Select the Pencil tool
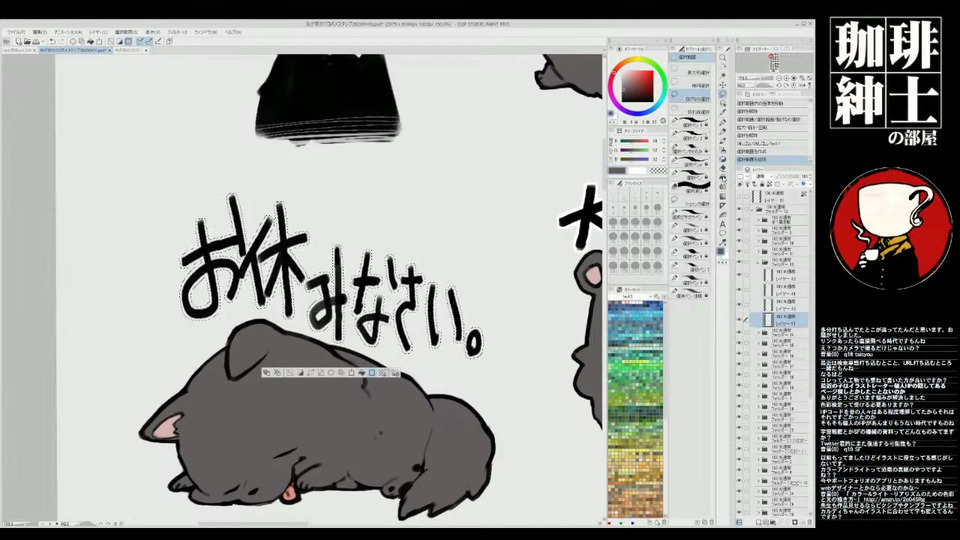The image size is (960, 540). point(722,131)
